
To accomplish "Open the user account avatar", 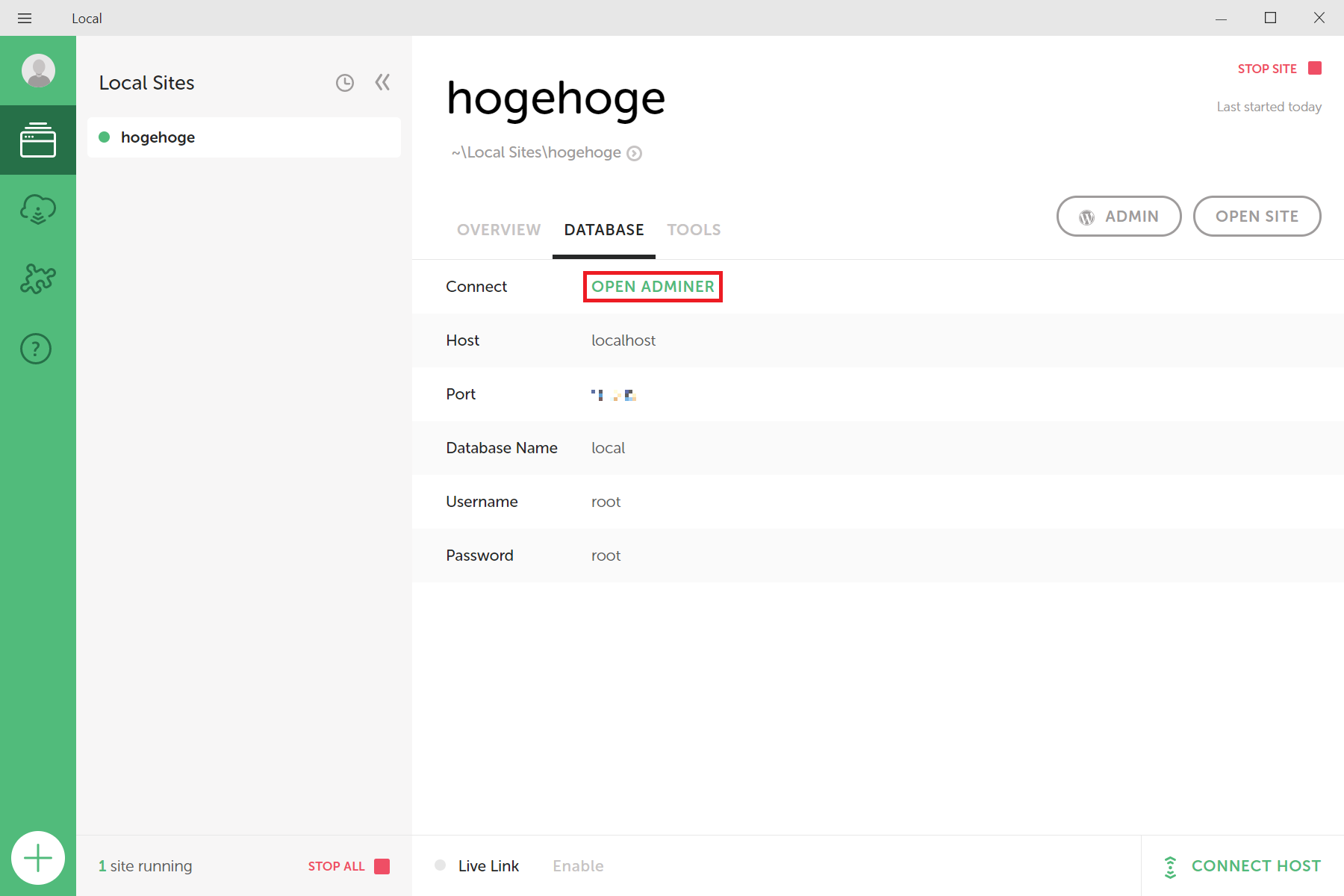I will (x=38, y=71).
